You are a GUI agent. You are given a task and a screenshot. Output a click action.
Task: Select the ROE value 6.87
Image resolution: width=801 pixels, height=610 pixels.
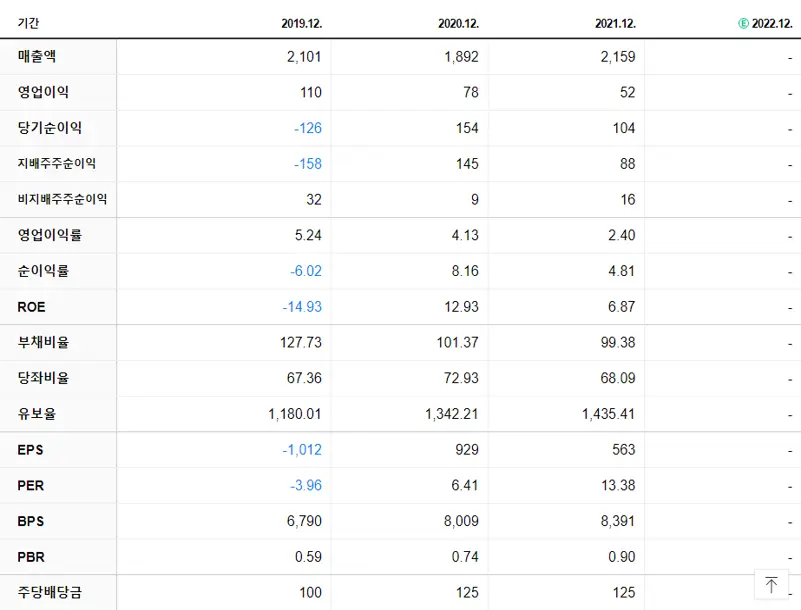[622, 307]
